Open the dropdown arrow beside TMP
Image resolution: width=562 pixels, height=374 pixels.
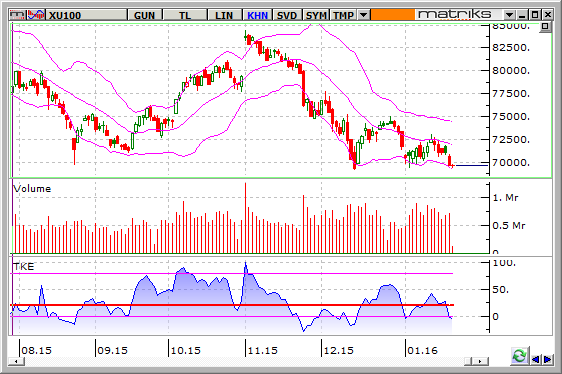pos(363,15)
